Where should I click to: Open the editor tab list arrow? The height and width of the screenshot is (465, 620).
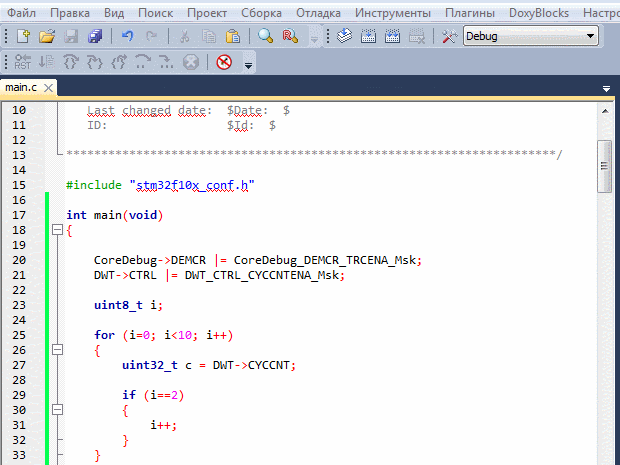[x=606, y=89]
